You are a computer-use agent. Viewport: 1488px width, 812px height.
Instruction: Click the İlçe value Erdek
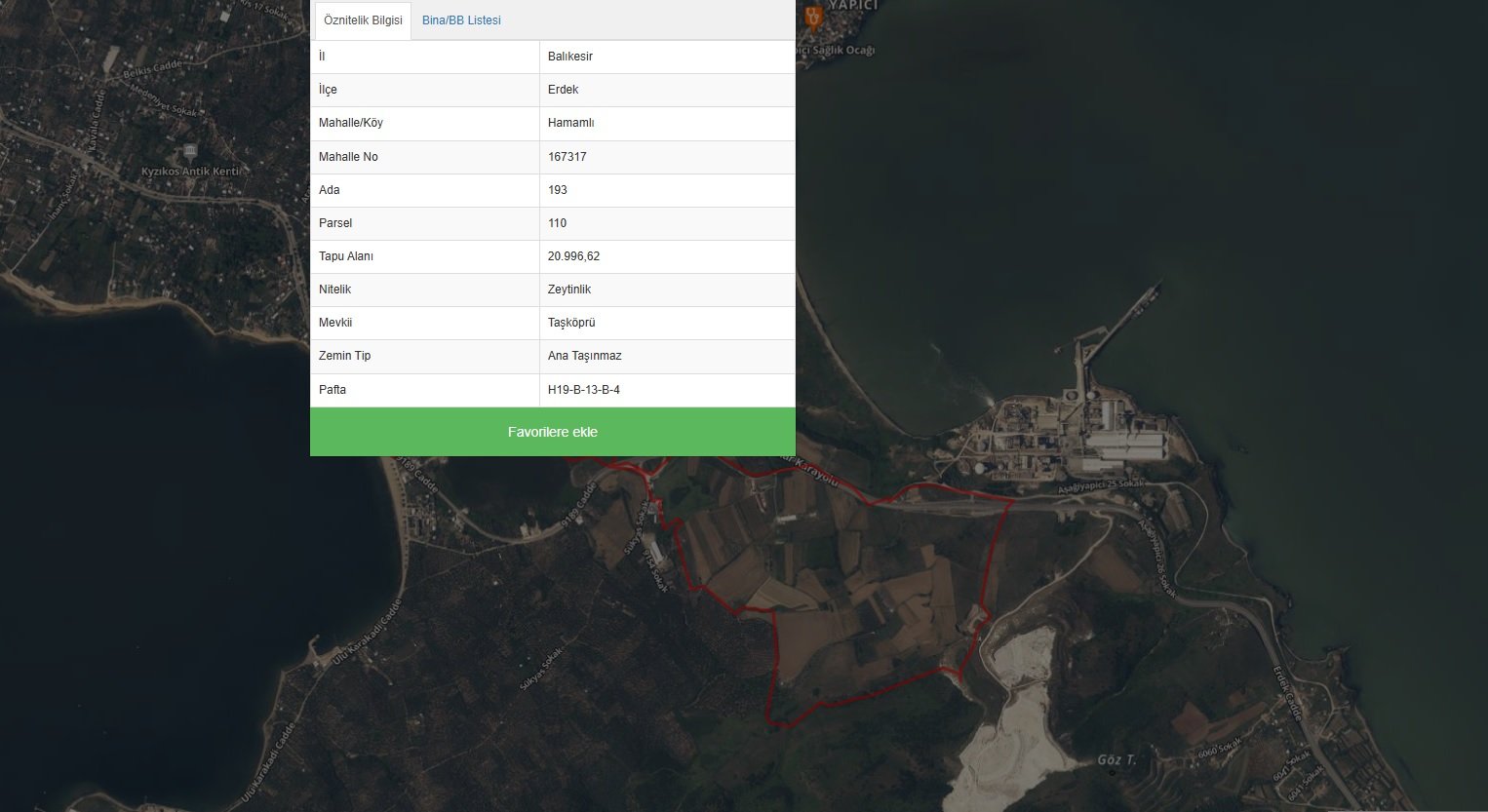click(x=563, y=90)
